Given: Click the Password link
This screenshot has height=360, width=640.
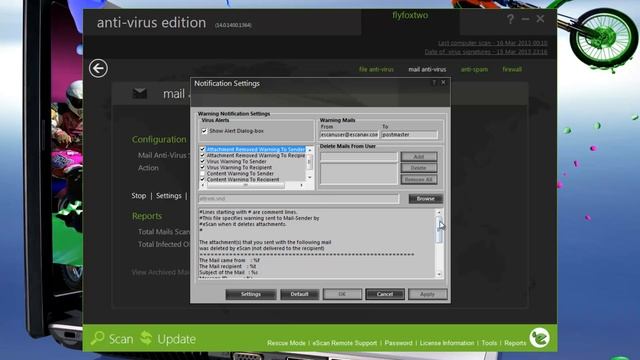Looking at the screenshot, I should click(x=398, y=343).
